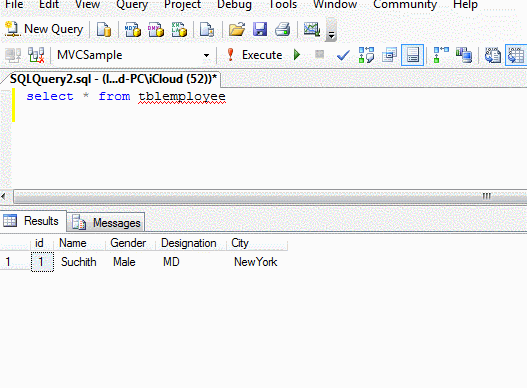Screen dimensions: 527x388
Task: Switch to Results to Text mode
Action: 492,55
